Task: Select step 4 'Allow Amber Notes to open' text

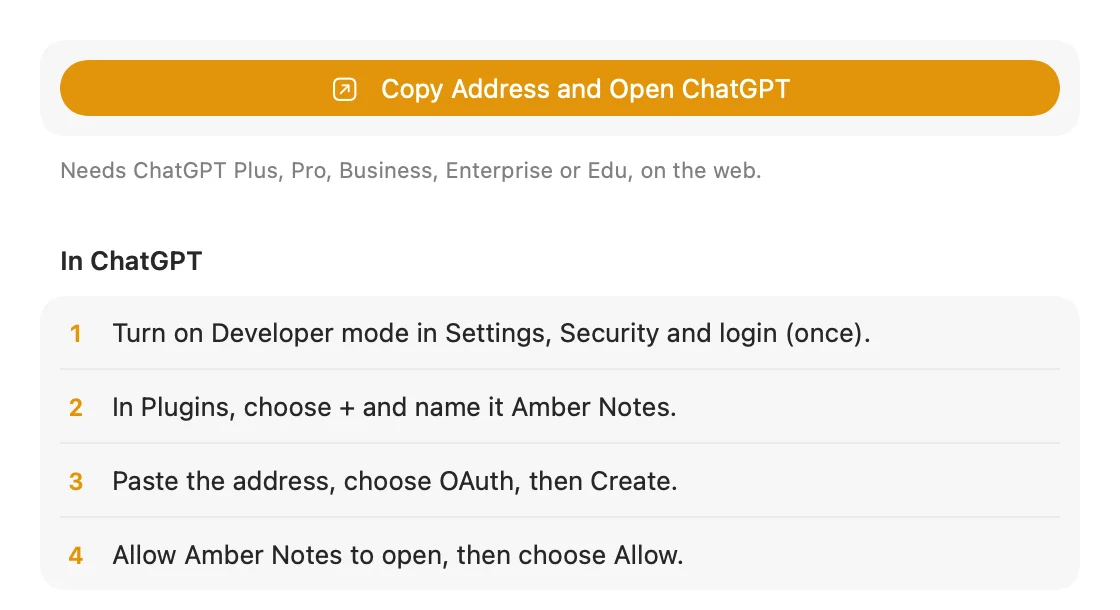Action: tap(398, 555)
